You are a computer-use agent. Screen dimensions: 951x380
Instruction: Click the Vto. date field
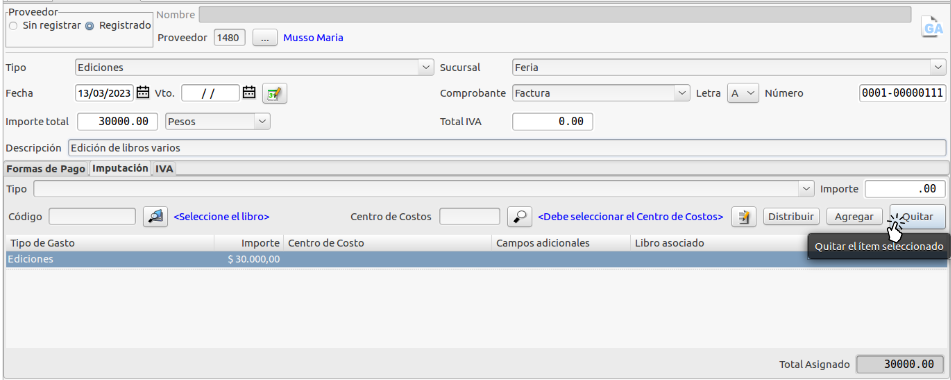[x=210, y=93]
